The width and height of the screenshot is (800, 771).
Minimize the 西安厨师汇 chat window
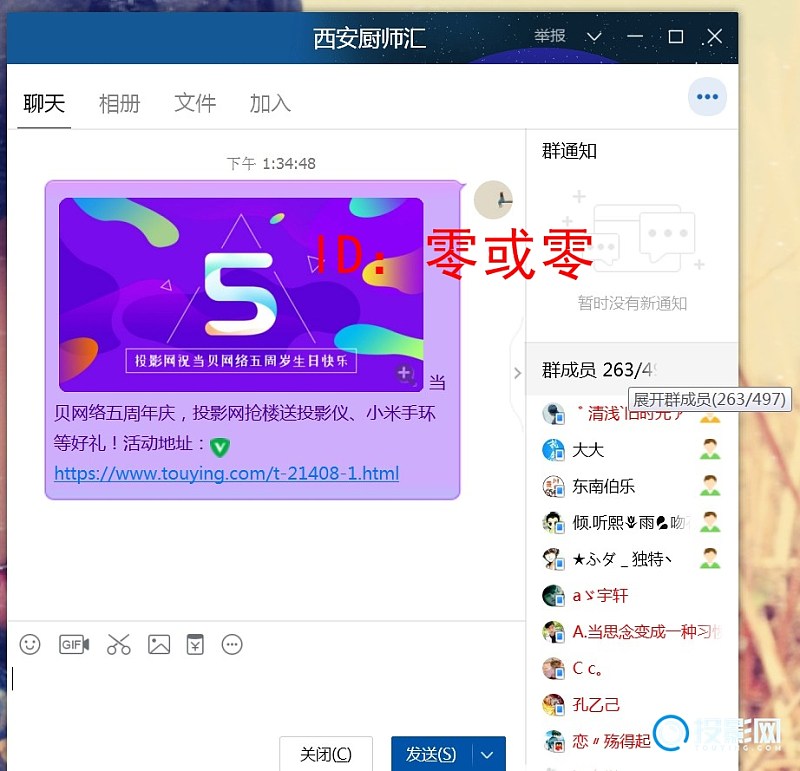click(x=635, y=36)
